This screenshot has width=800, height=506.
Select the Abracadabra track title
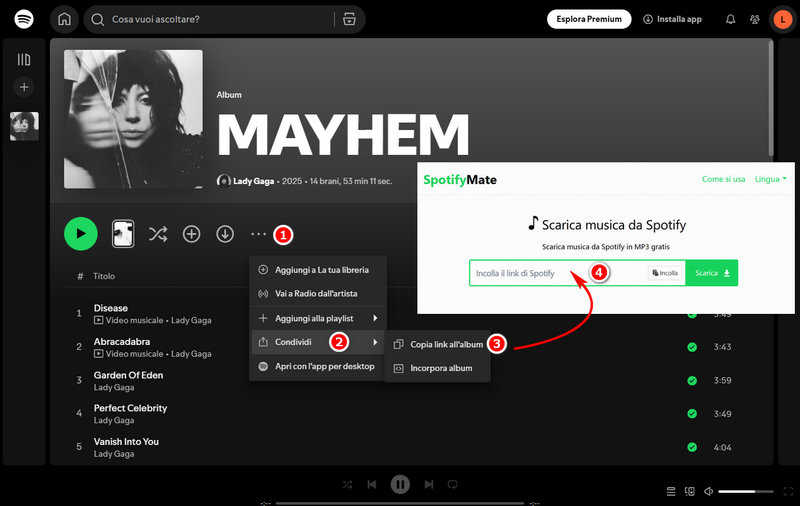coord(122,342)
